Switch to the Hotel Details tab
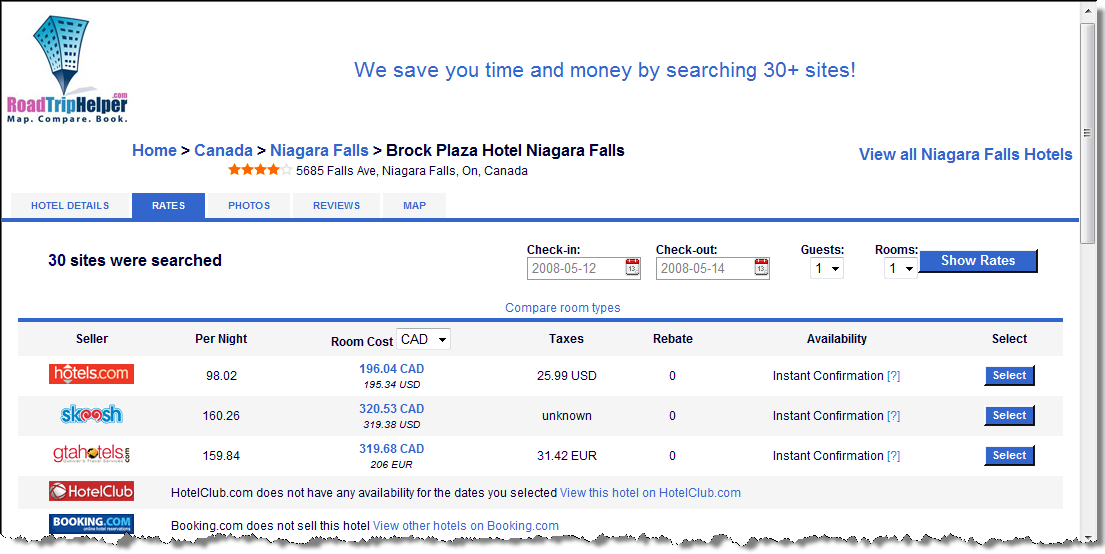Screen dimensions: 1105x554 pyautogui.click(x=70, y=206)
